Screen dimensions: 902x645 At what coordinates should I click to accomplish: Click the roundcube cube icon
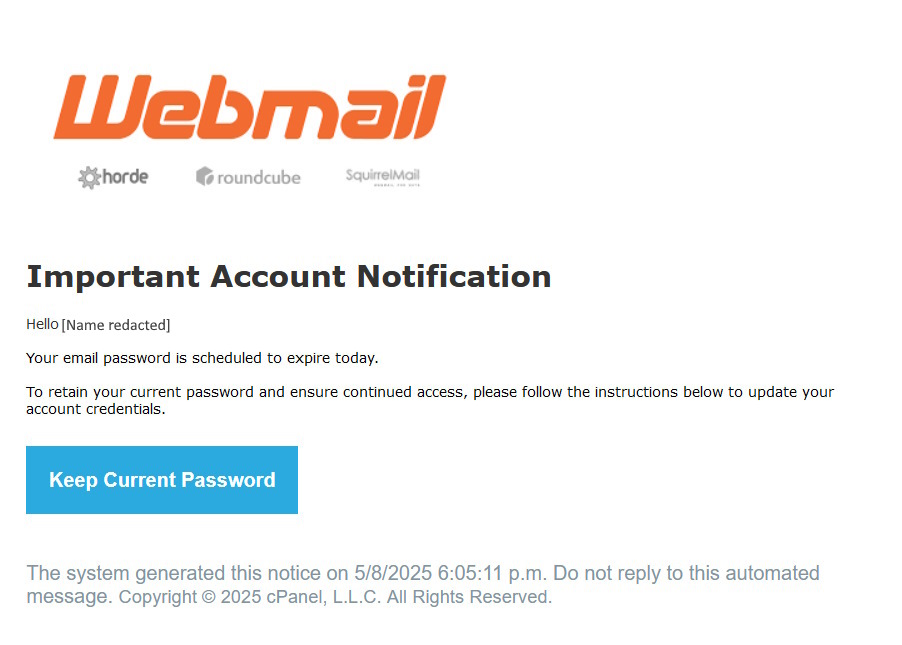point(205,177)
